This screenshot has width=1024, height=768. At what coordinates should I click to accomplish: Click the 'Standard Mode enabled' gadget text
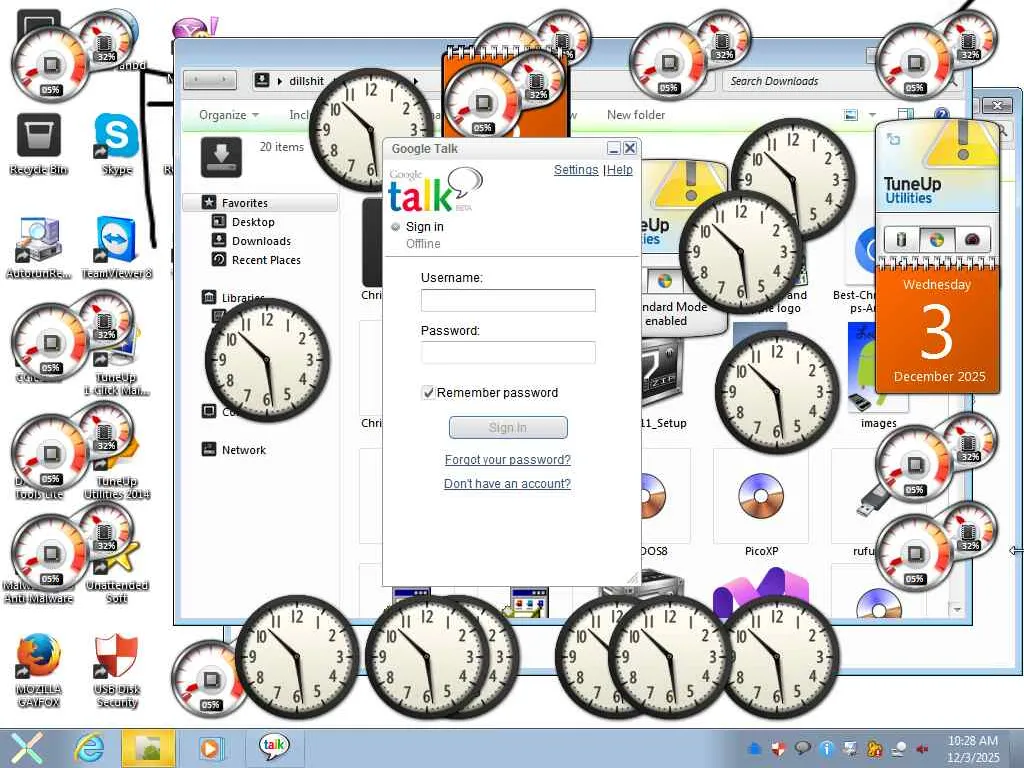click(x=674, y=314)
